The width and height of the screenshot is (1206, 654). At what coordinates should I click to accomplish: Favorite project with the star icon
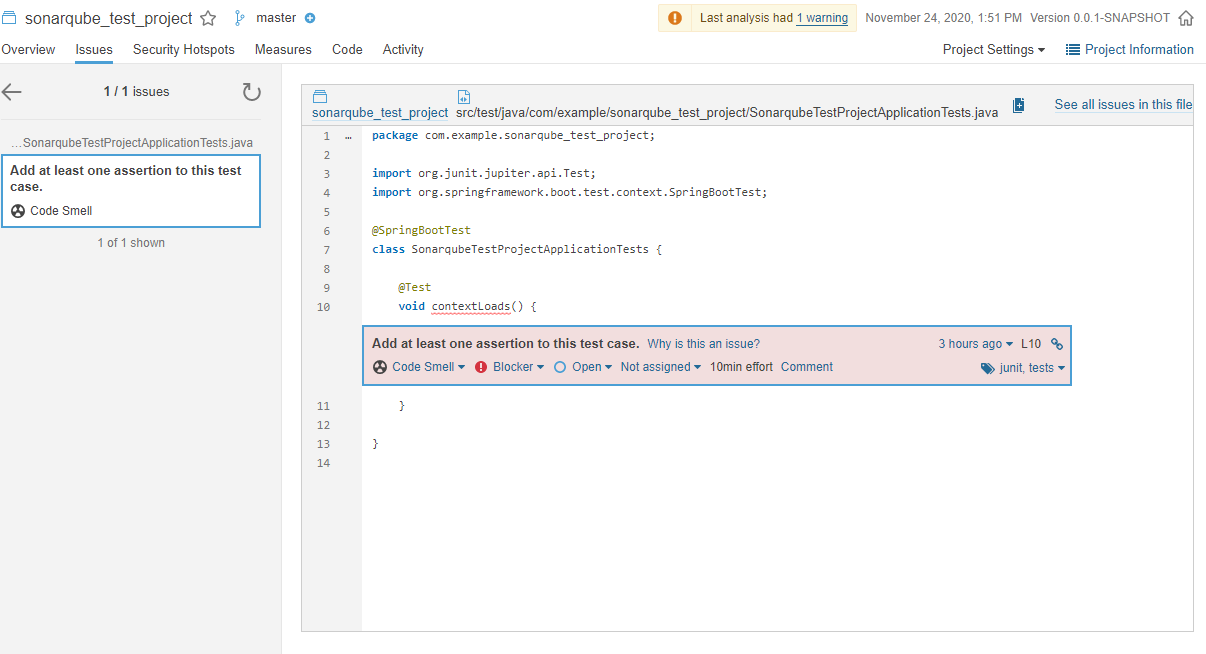coord(208,18)
